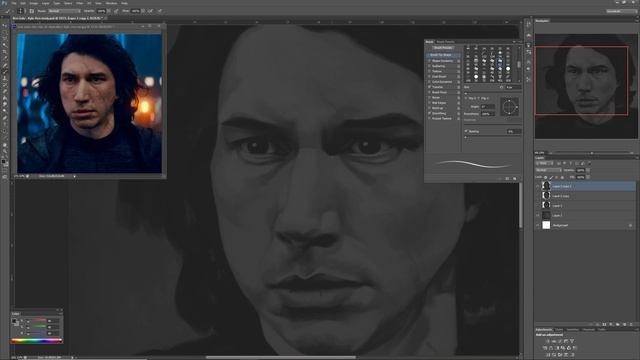
Task: Select the Clone Stamp tool
Action: (5, 78)
